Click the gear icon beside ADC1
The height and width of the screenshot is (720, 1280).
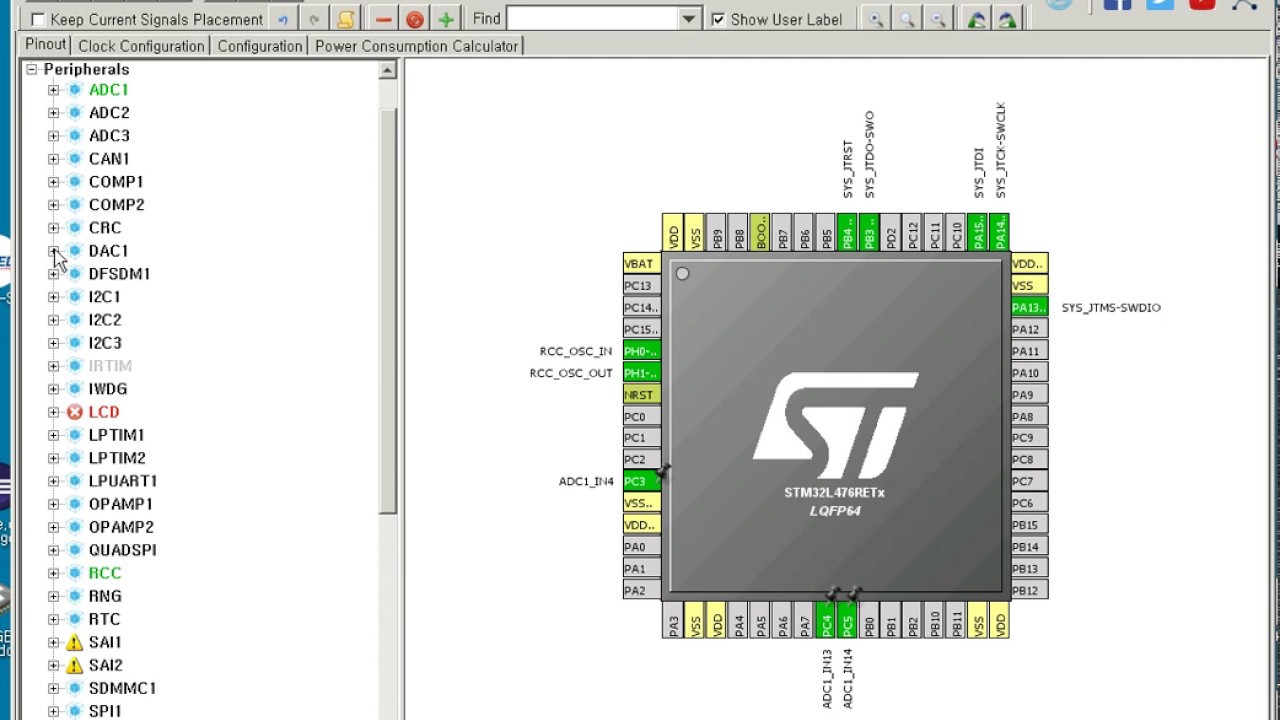(75, 90)
